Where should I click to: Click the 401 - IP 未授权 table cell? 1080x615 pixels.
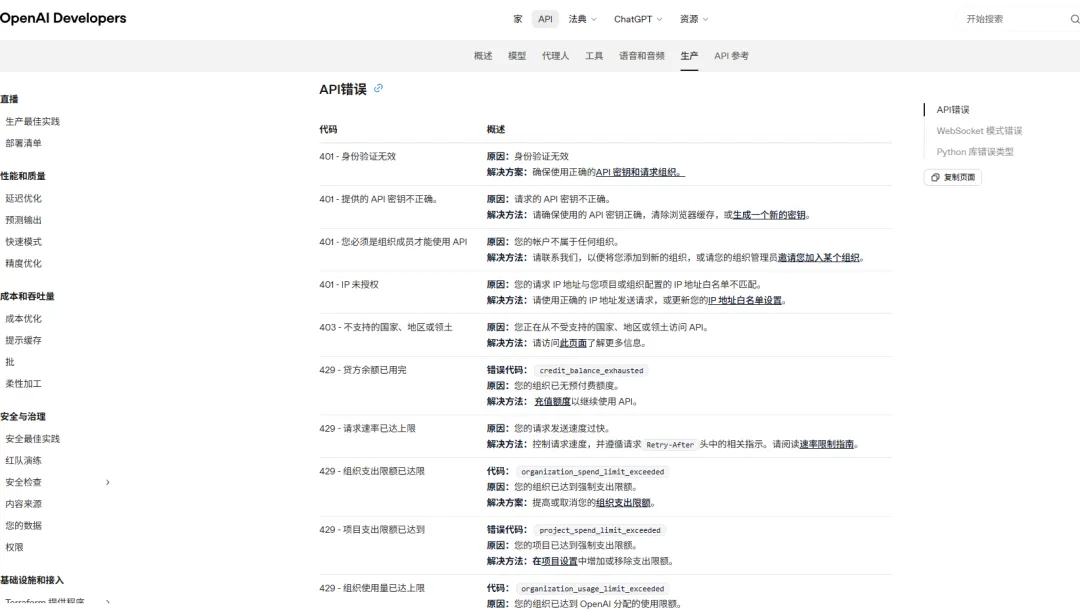tap(349, 284)
